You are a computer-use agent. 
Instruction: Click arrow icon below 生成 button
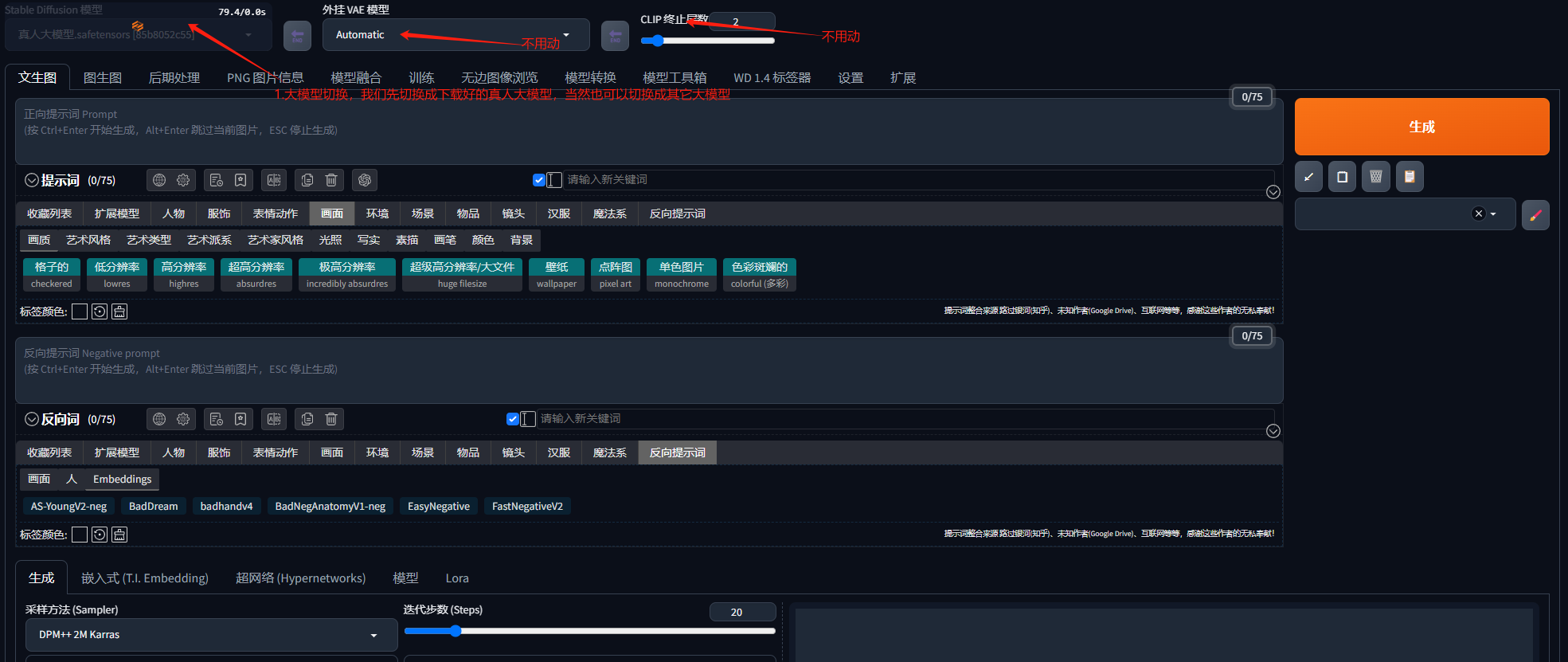pyautogui.click(x=1308, y=177)
